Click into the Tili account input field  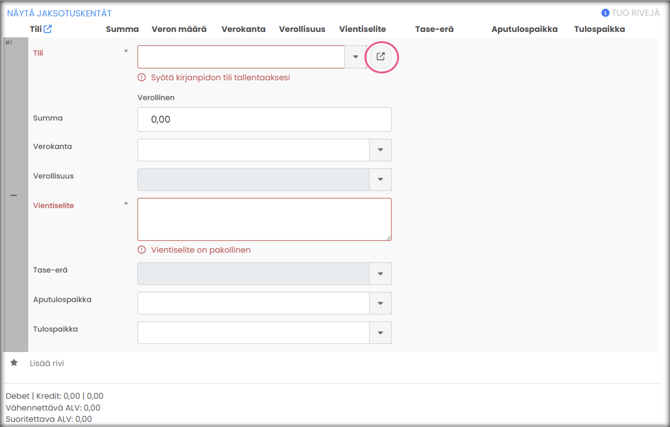coord(240,57)
